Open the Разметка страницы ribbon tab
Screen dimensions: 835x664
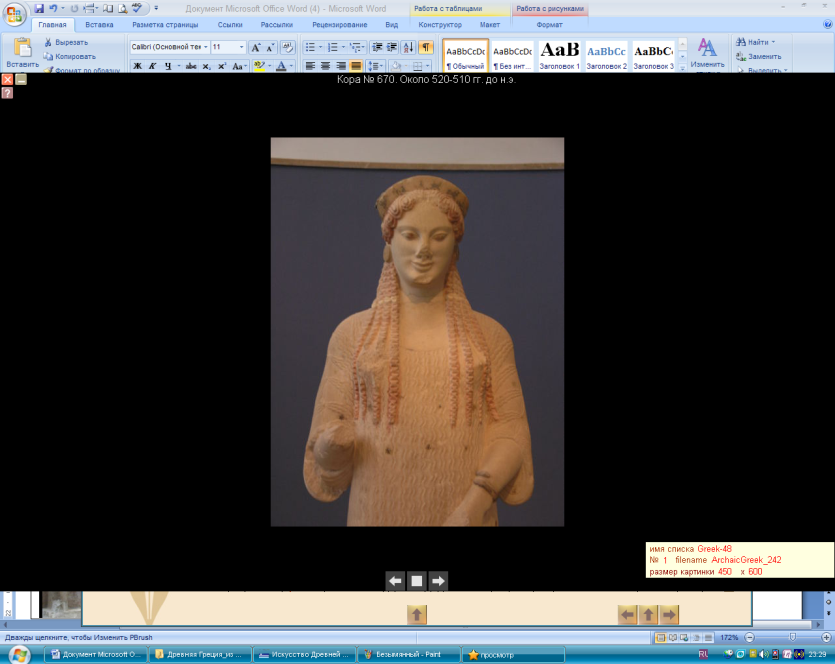tap(165, 24)
